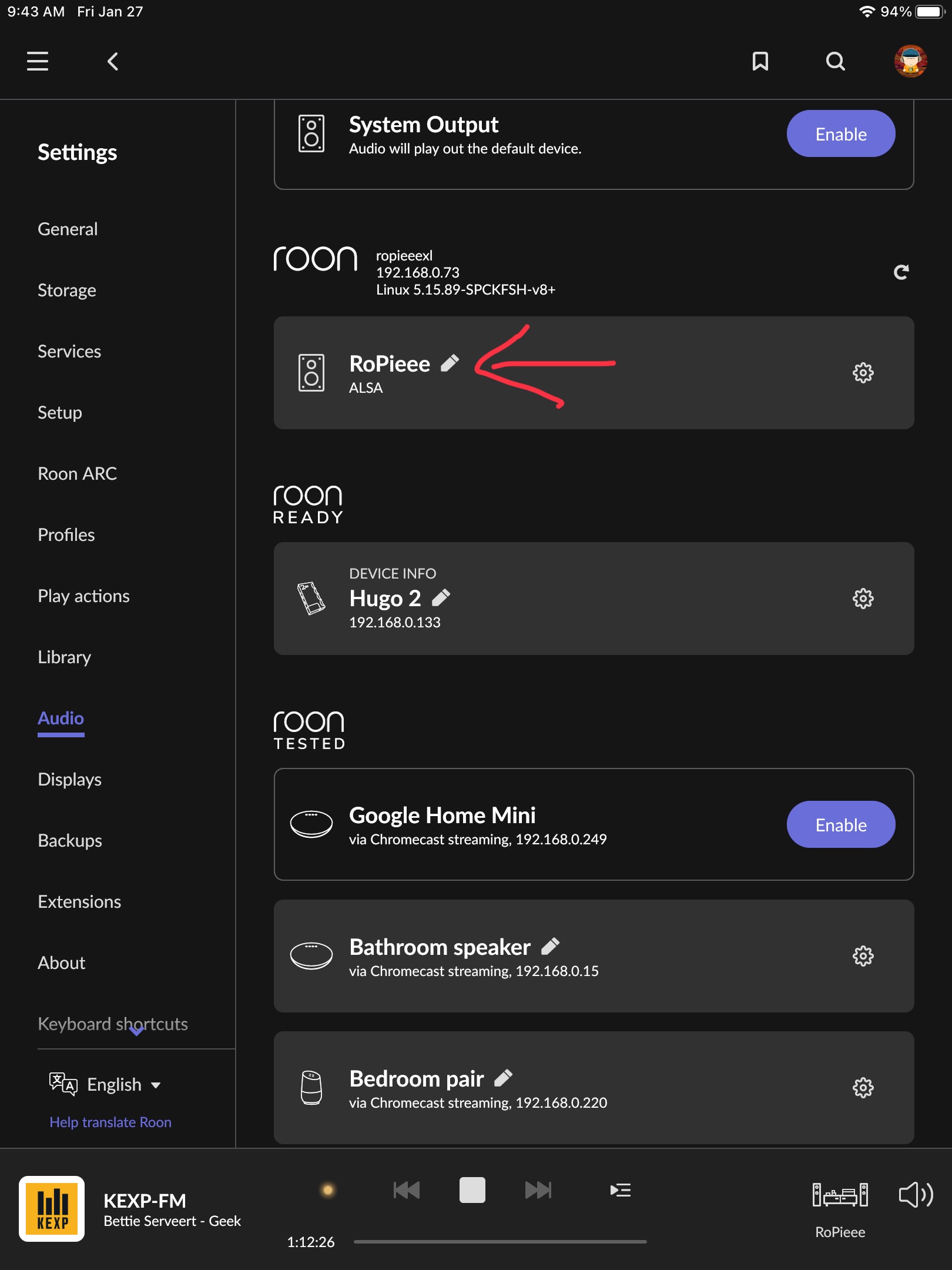Refresh the ropieeexl Roon bridge
Viewport: 952px width, 1270px height.
(x=901, y=271)
